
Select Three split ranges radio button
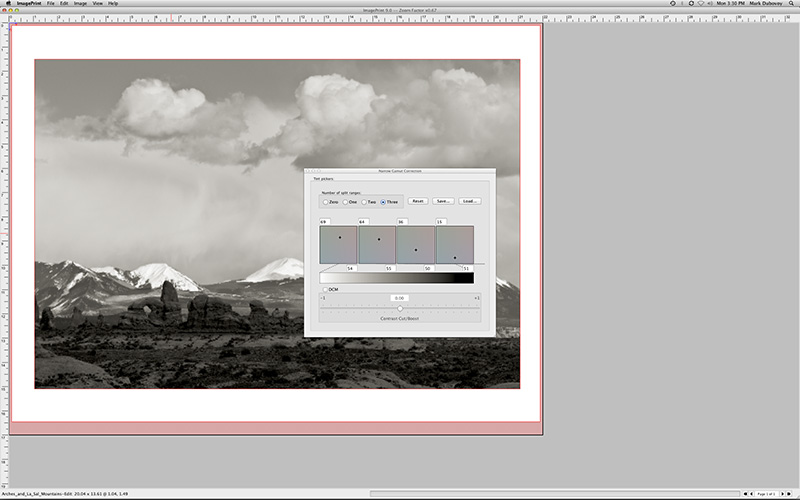383,202
